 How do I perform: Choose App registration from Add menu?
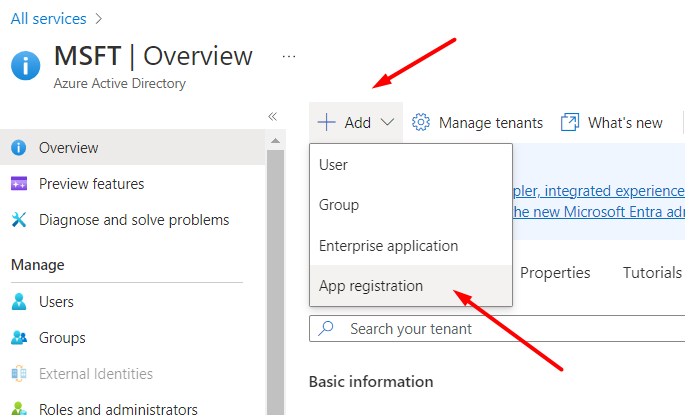411,286
